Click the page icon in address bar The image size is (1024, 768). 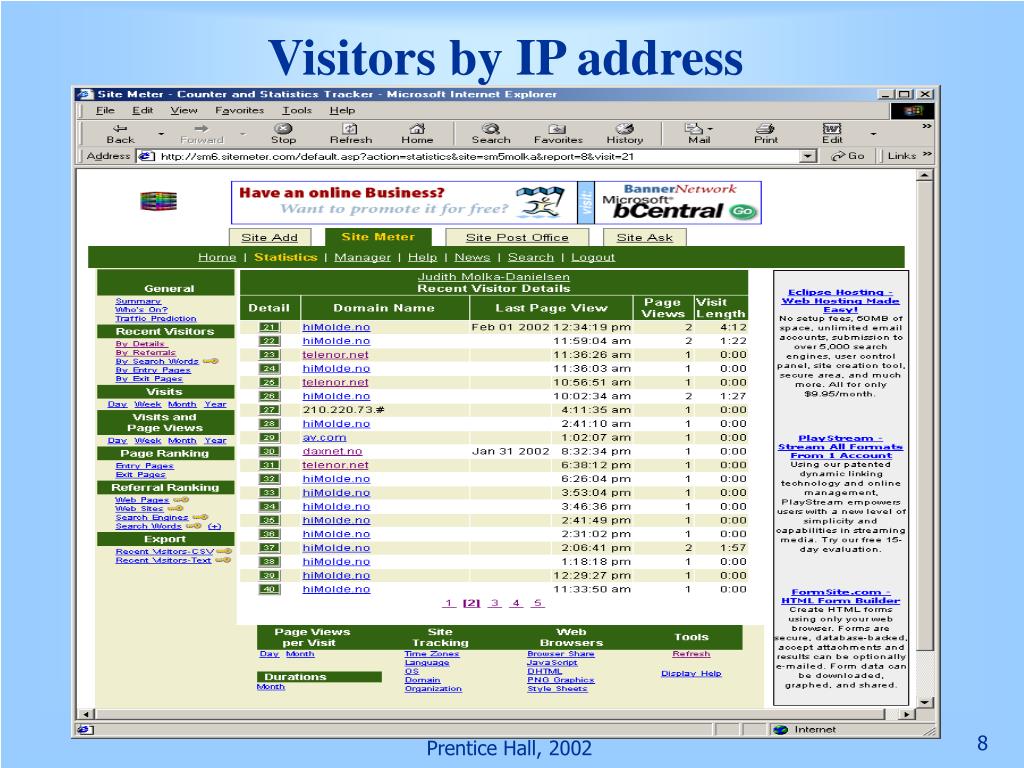pyautogui.click(x=146, y=156)
